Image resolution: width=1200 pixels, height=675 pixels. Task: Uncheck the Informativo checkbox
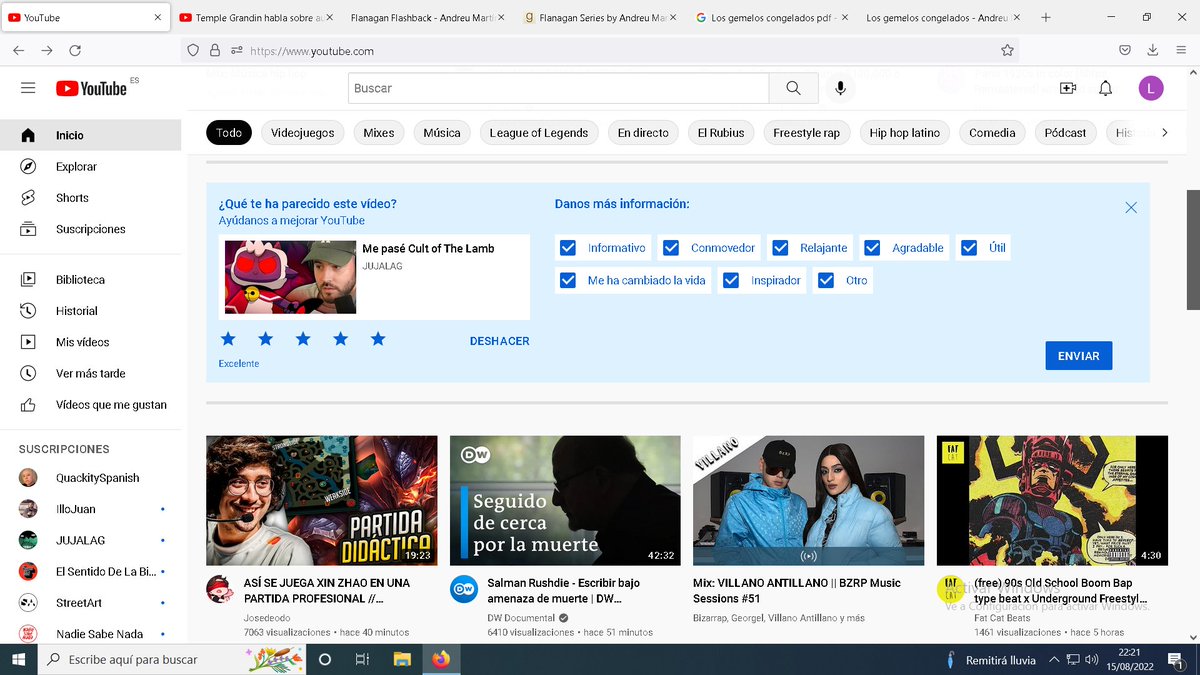[568, 248]
